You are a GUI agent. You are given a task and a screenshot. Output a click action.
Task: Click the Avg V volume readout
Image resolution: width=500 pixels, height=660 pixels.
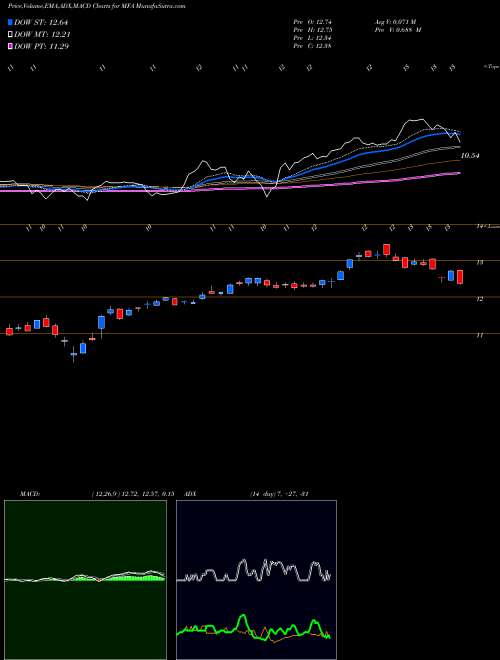395,22
